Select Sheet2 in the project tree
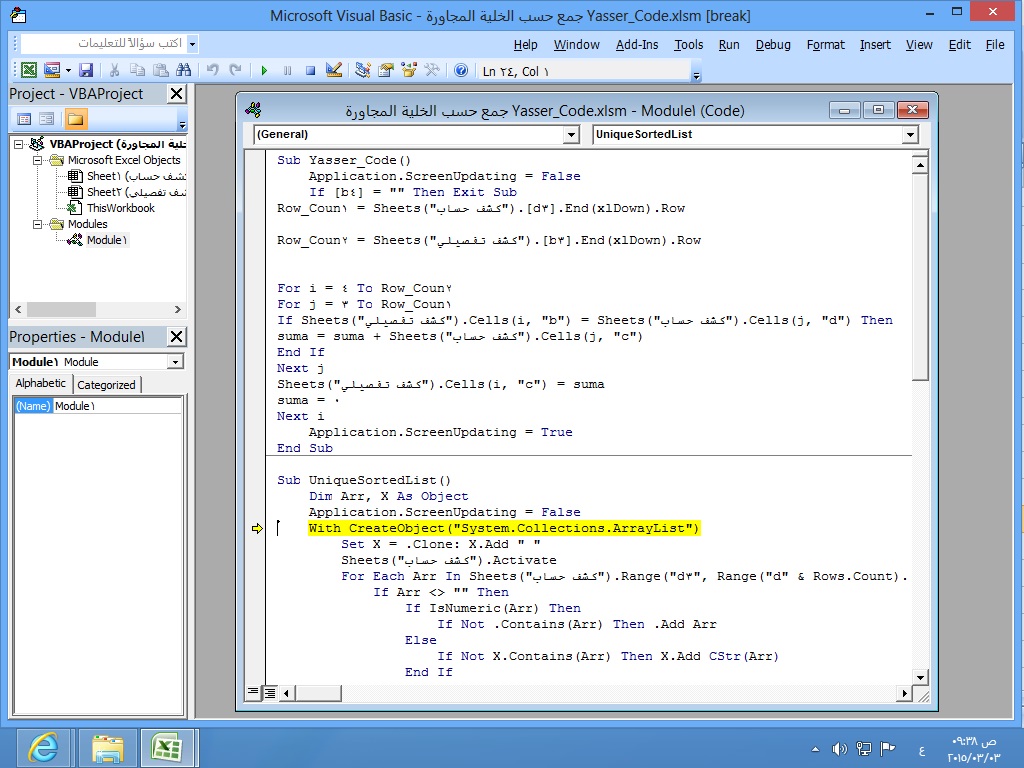The height and width of the screenshot is (768, 1024). click(127, 192)
